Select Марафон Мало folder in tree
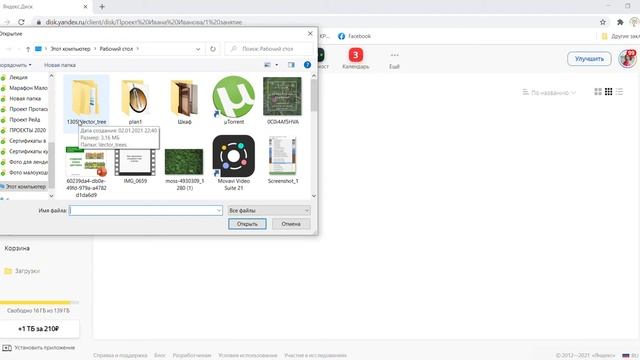 [x=28, y=88]
